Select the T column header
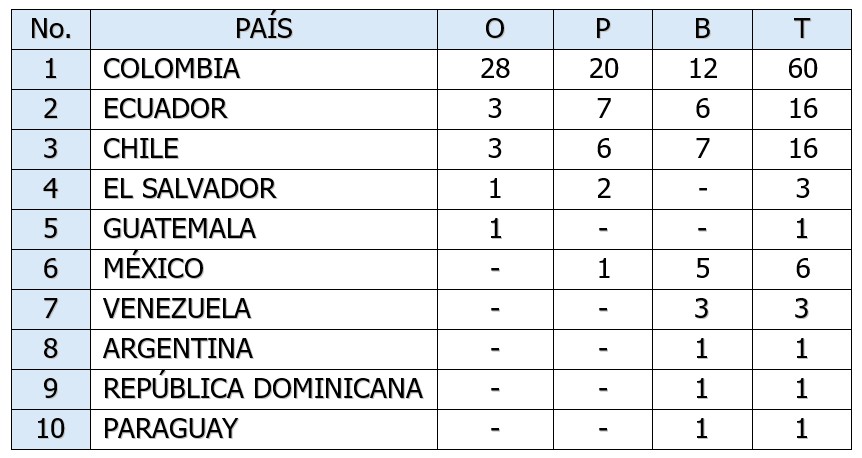The height and width of the screenshot is (458, 862). [802, 29]
